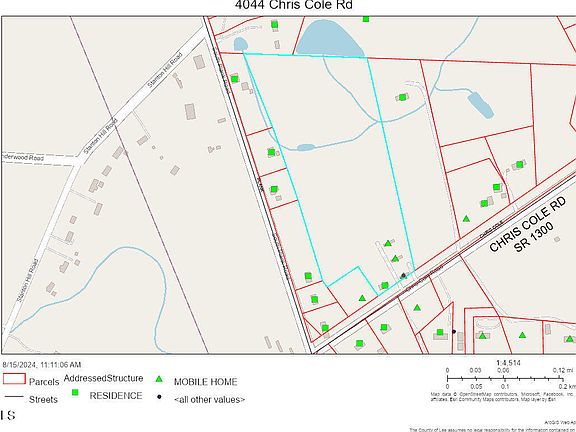576x432 pixels.
Task: Click the AddressedStructure legend heading
Action: [104, 378]
